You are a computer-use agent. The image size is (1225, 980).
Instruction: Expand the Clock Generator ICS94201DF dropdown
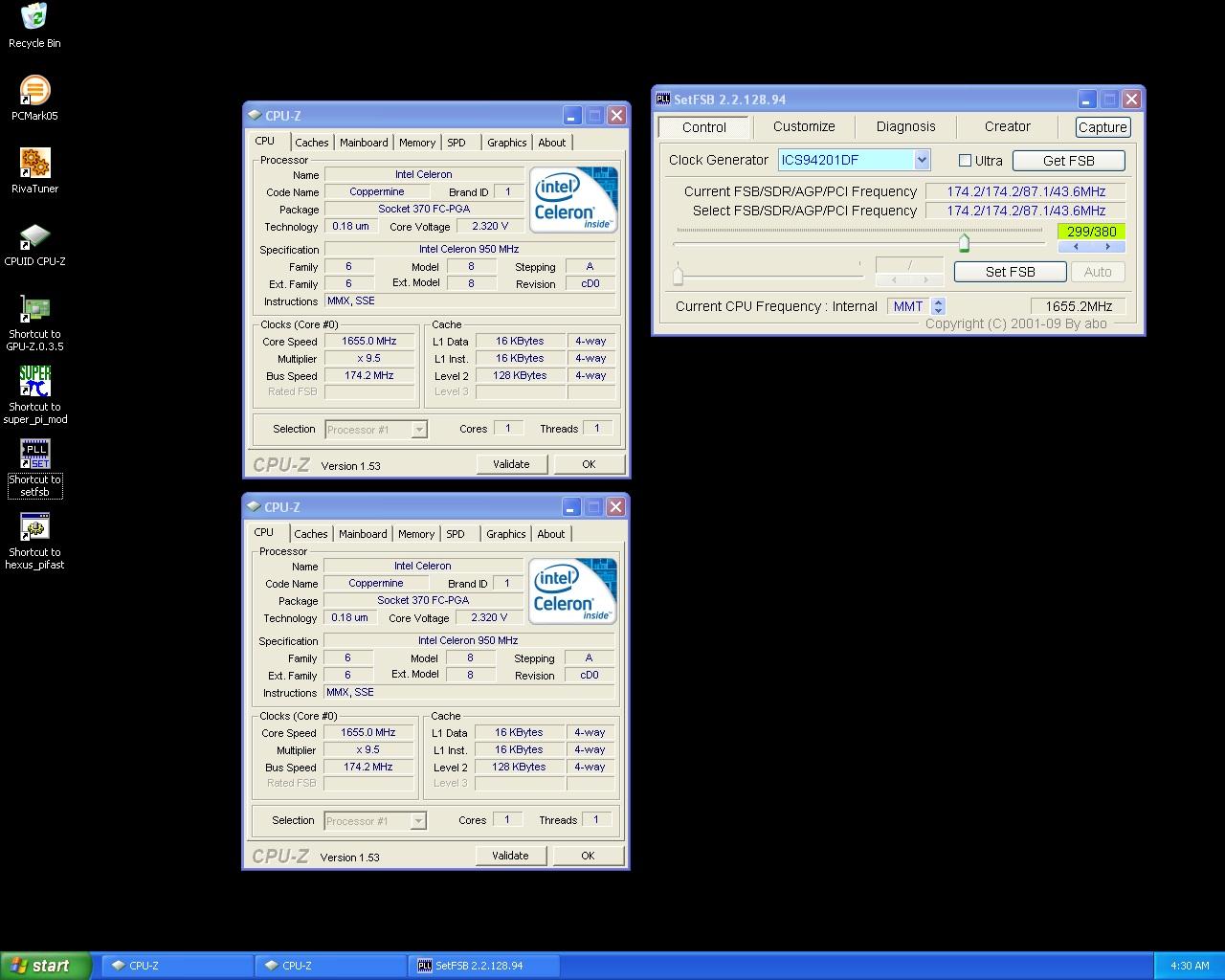click(921, 160)
